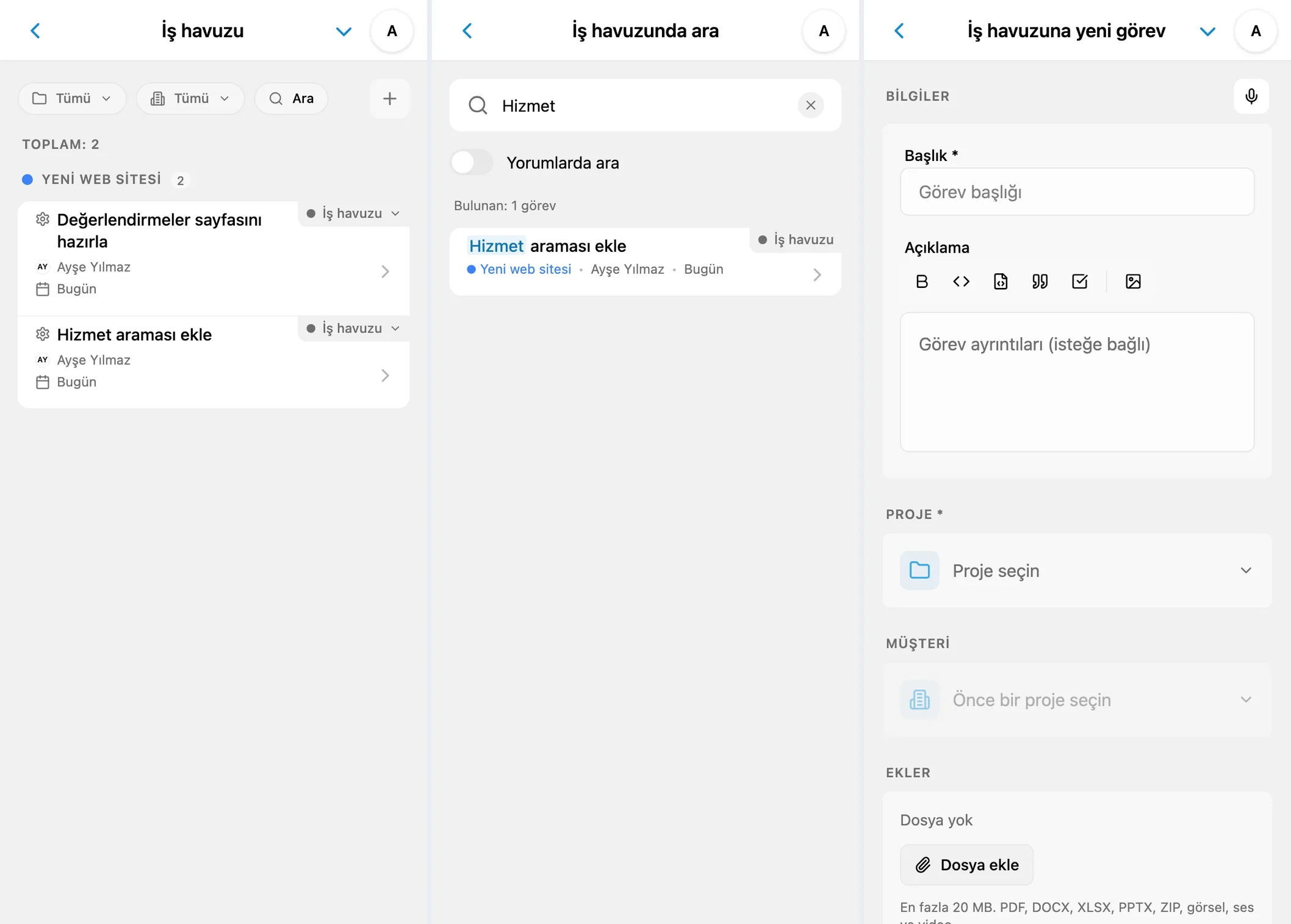Change İş havuzu status of Hizmet araması ekle in the task list
Image resolution: width=1291 pixels, height=924 pixels.
353,328
